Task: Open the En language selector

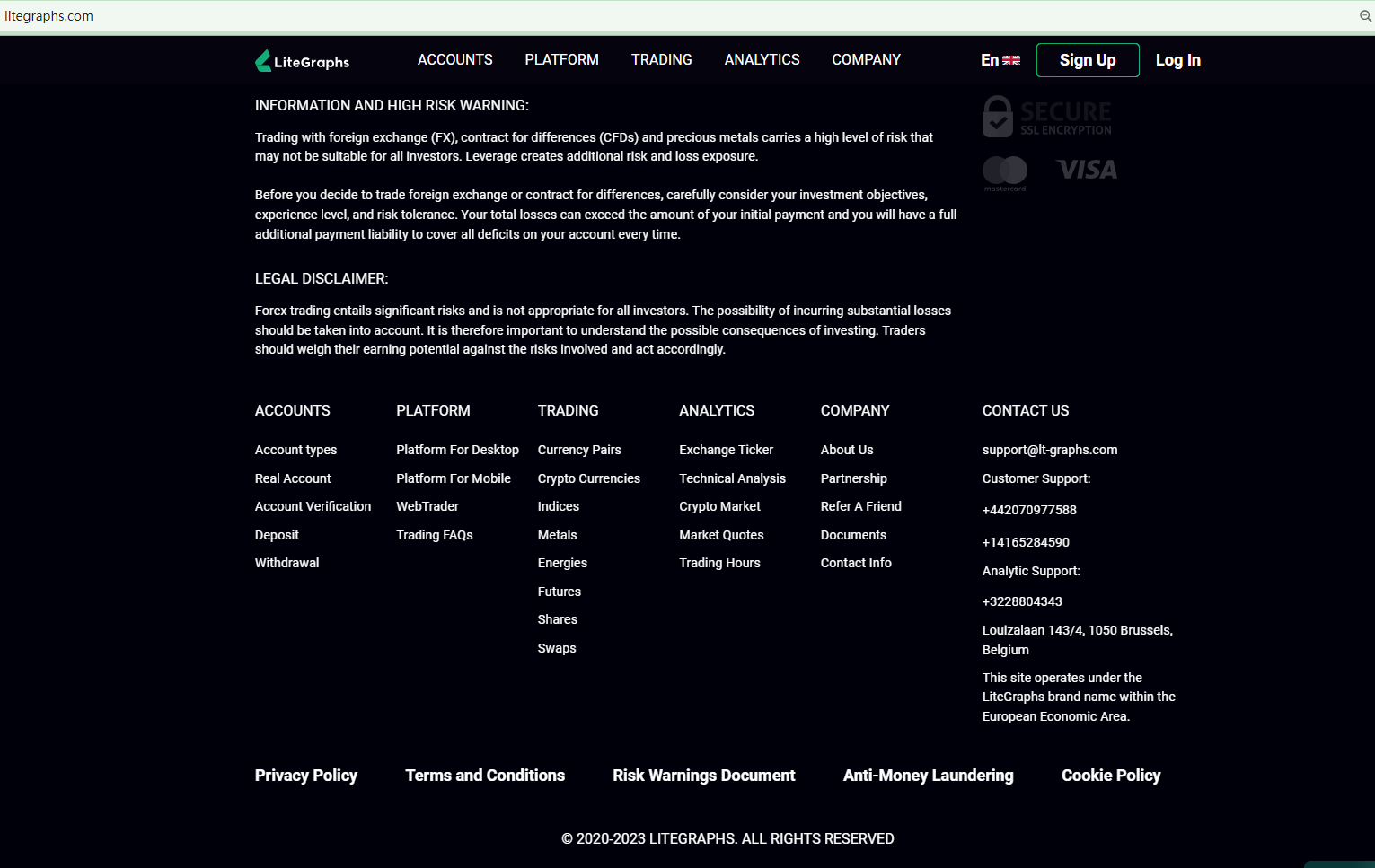Action: [x=990, y=60]
